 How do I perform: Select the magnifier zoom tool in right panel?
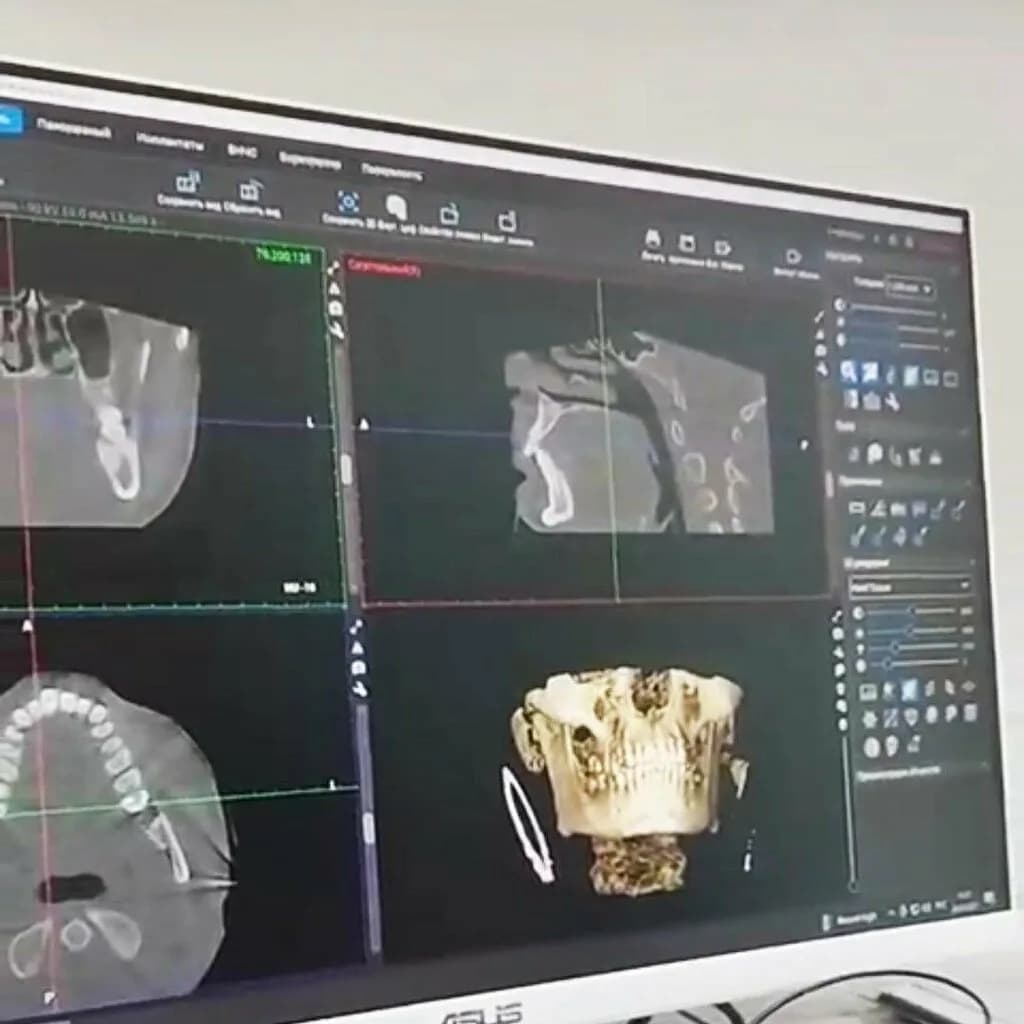[x=848, y=371]
